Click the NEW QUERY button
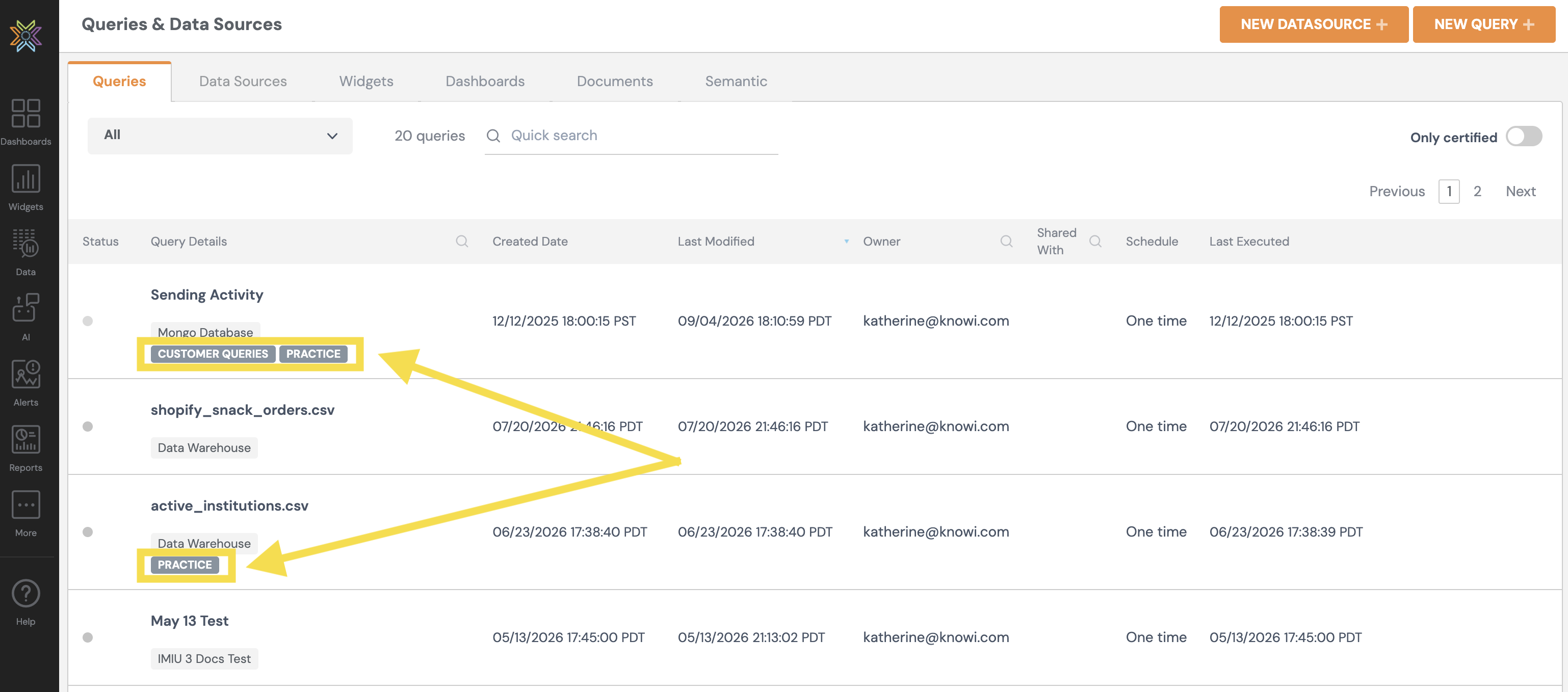The width and height of the screenshot is (1568, 692). (1483, 24)
